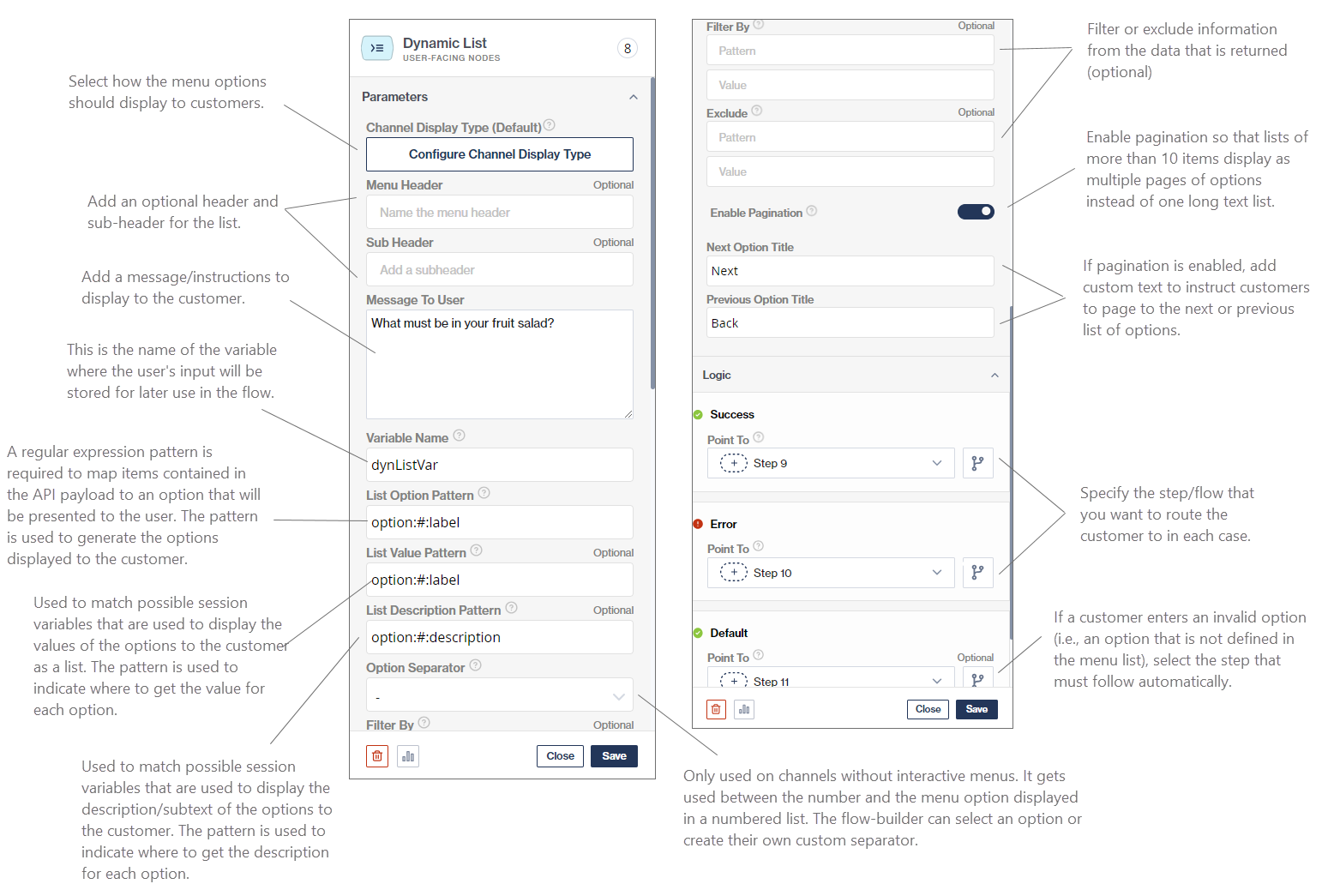Open the Option Separator dropdown
Viewport: 1322px width, 896px height.
[x=500, y=695]
